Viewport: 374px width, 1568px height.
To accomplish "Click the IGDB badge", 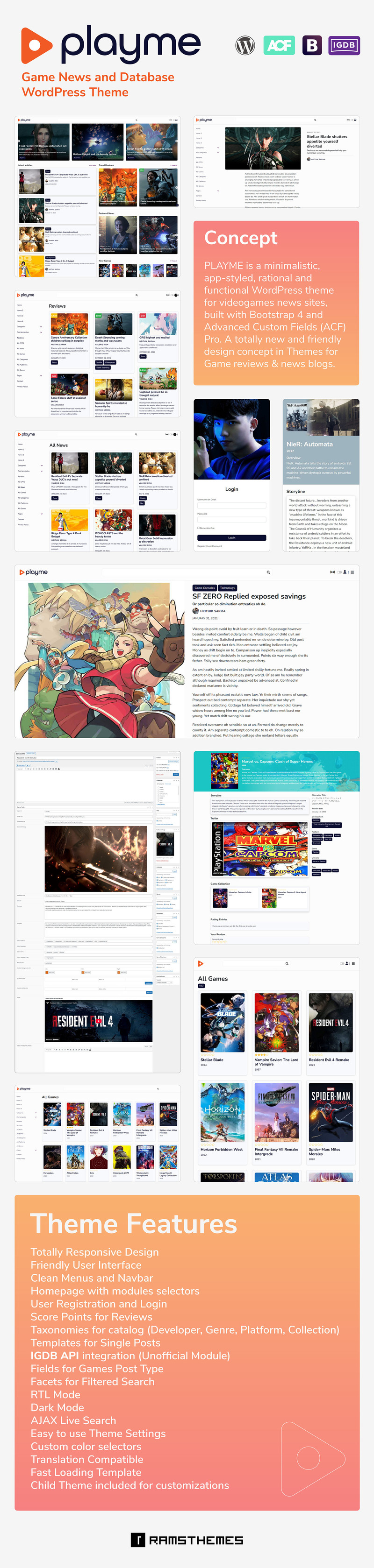I will coord(344,45).
